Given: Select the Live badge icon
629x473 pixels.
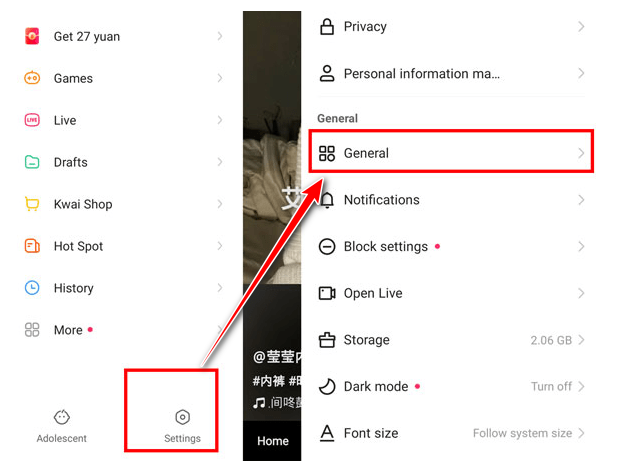Looking at the screenshot, I should [x=32, y=120].
